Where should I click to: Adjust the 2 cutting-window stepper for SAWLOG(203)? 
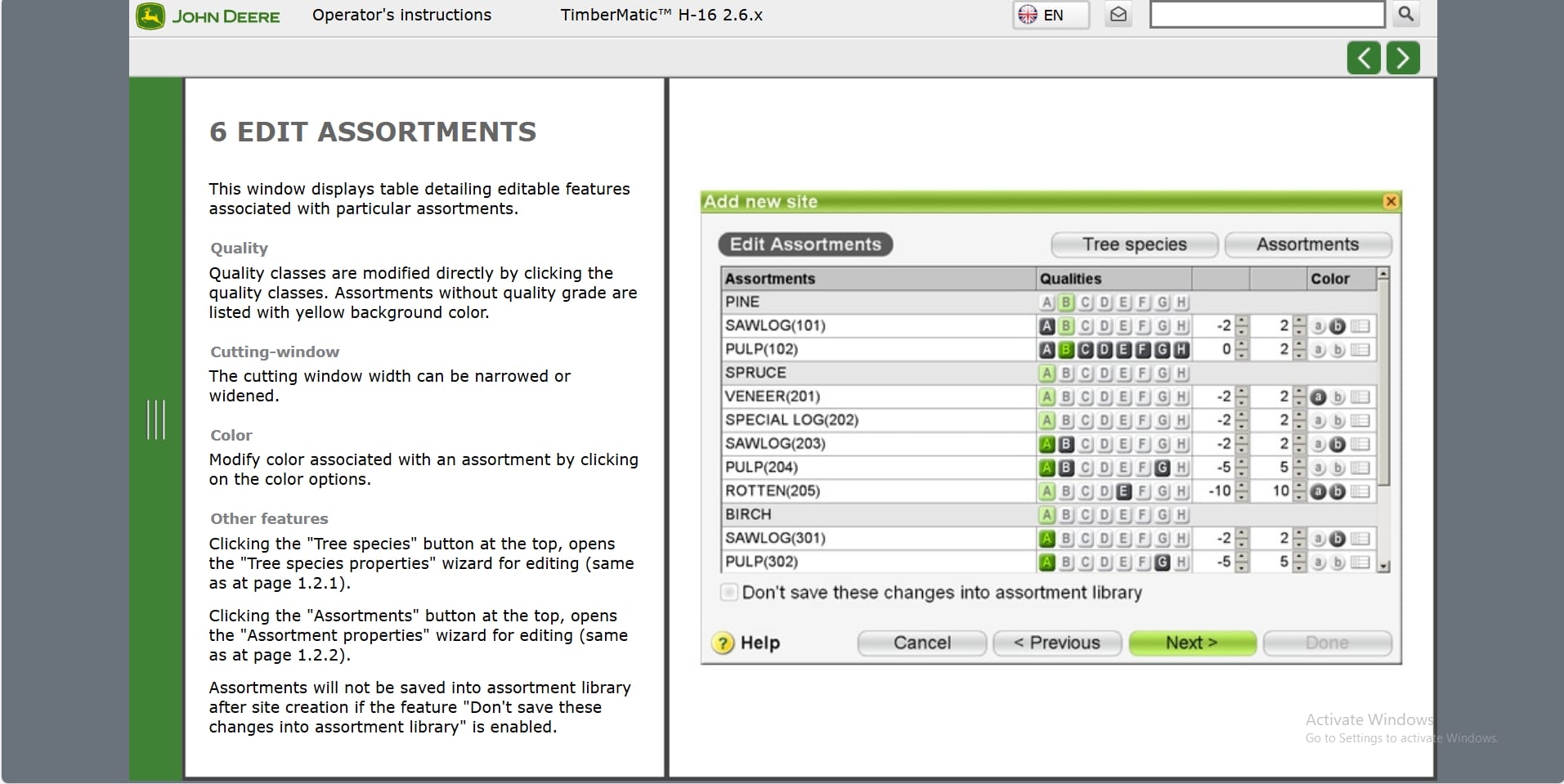[x=1299, y=445]
